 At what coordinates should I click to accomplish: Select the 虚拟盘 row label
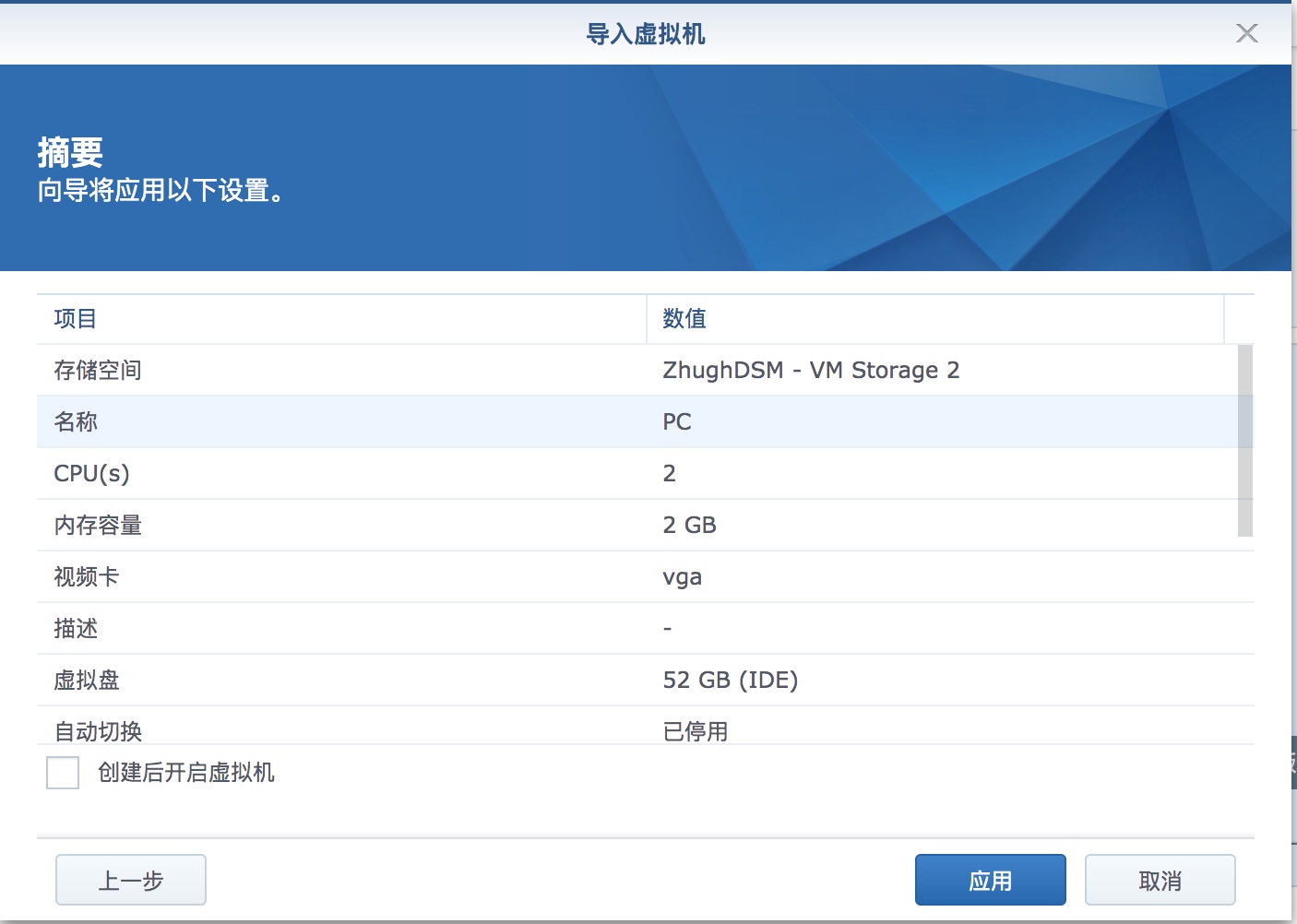click(x=87, y=681)
